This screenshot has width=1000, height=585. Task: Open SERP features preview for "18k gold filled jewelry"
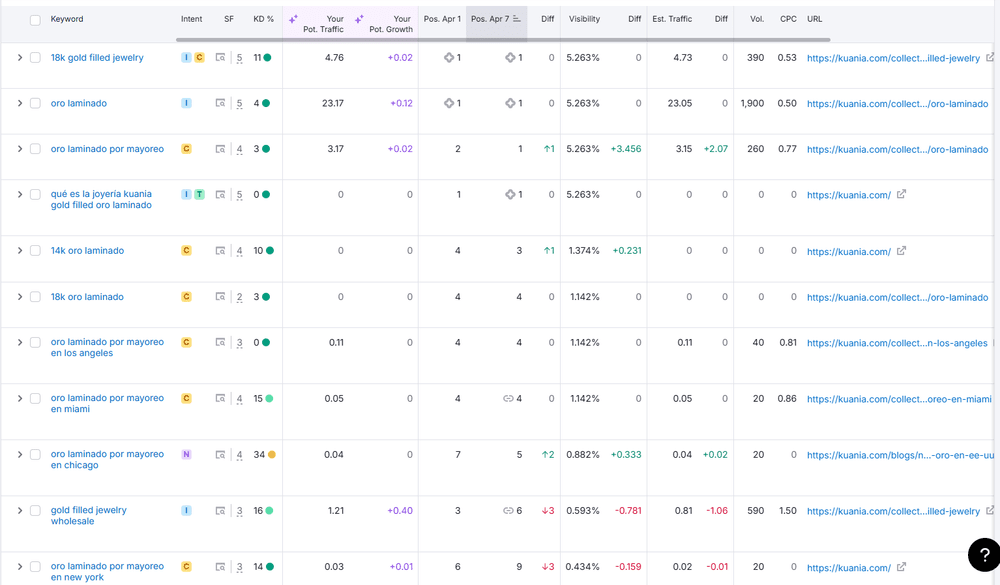pyautogui.click(x=221, y=57)
